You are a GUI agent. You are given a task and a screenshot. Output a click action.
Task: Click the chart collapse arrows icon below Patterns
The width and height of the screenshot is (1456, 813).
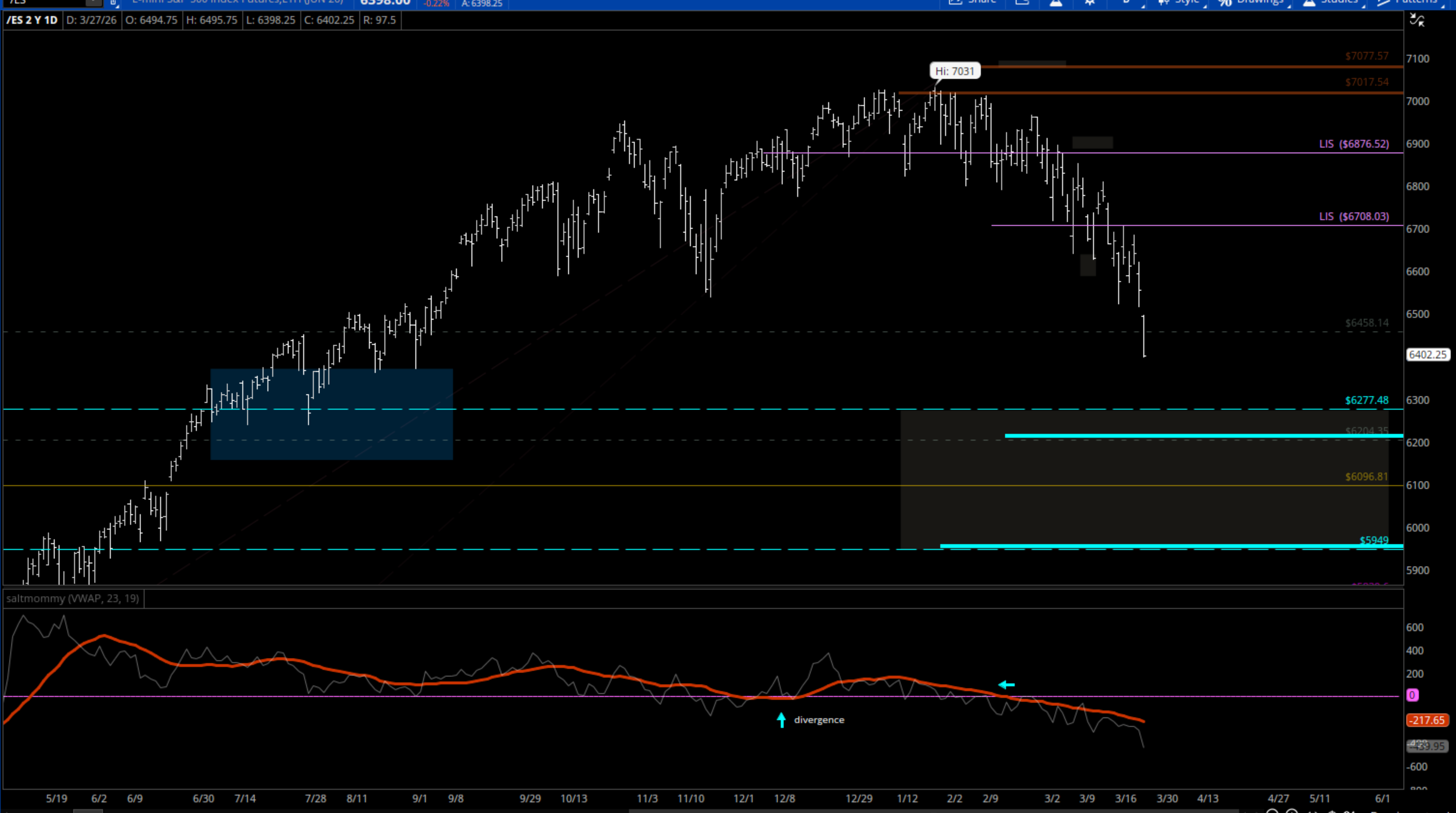(1417, 20)
